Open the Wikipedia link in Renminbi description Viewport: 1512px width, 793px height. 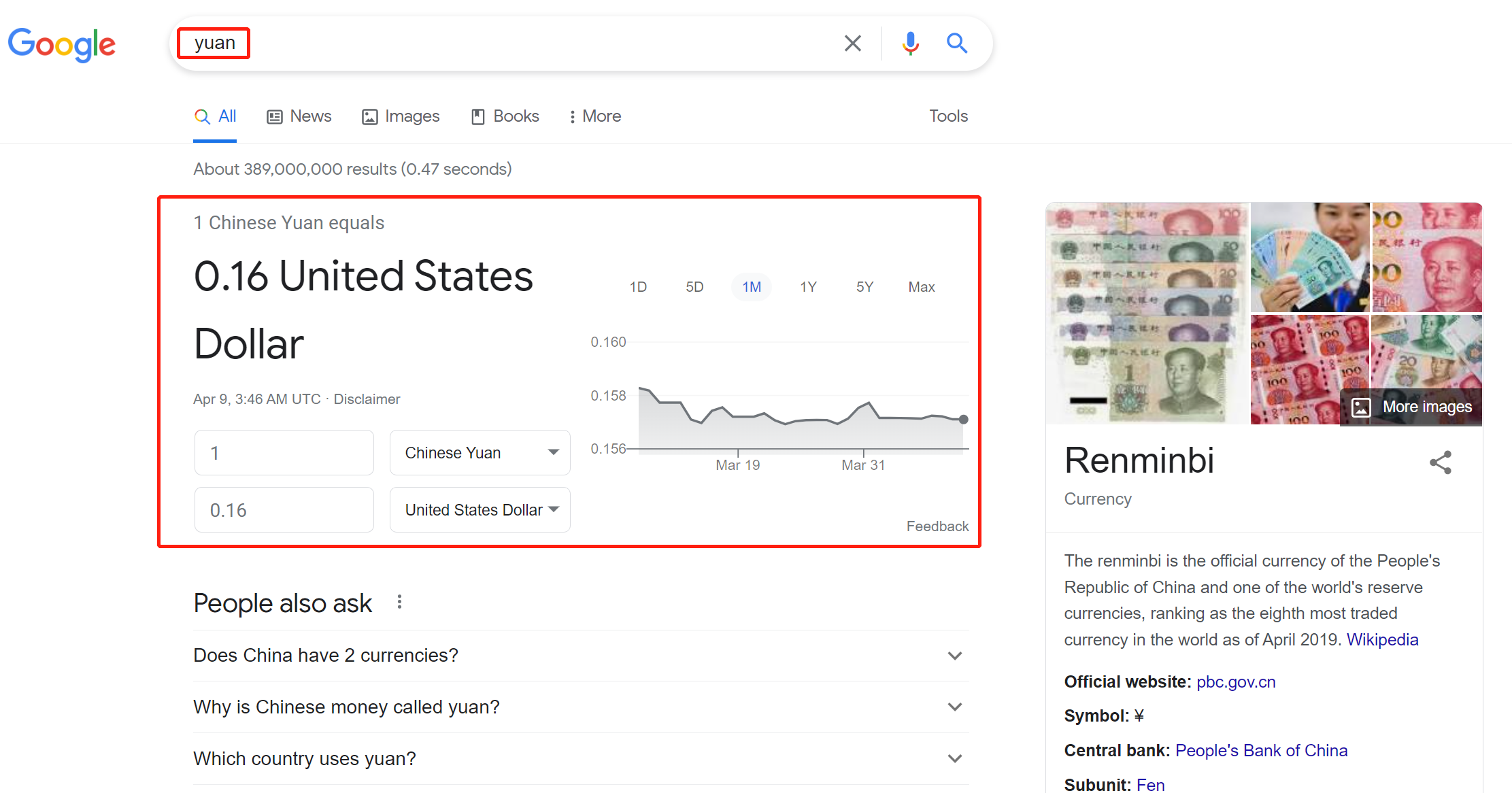(1382, 640)
